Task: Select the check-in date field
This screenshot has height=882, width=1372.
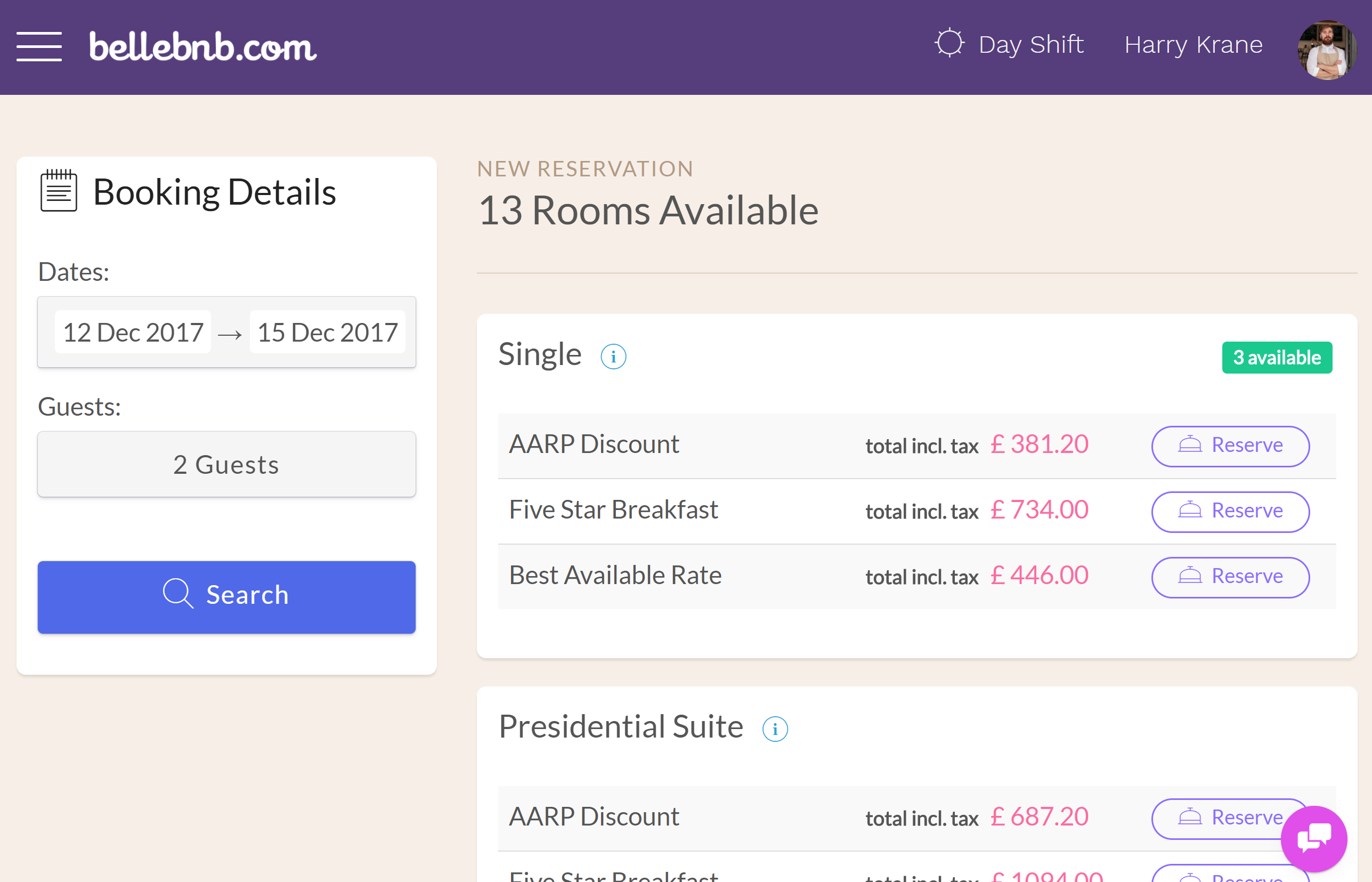Action: [132, 330]
